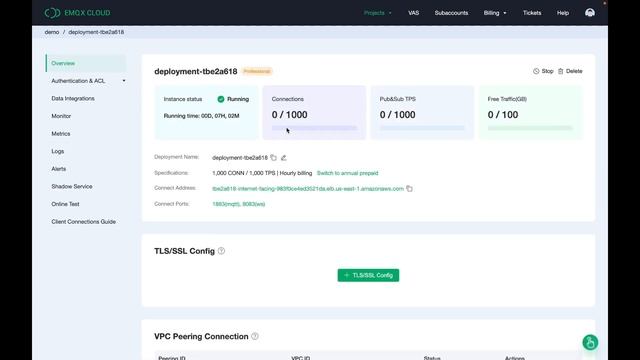Click the Professional plan badge
The height and width of the screenshot is (360, 640).
257,71
